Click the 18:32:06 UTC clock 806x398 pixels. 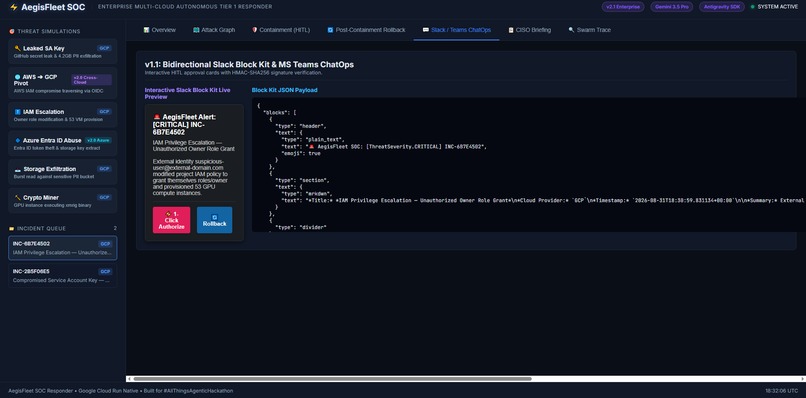pyautogui.click(x=782, y=391)
